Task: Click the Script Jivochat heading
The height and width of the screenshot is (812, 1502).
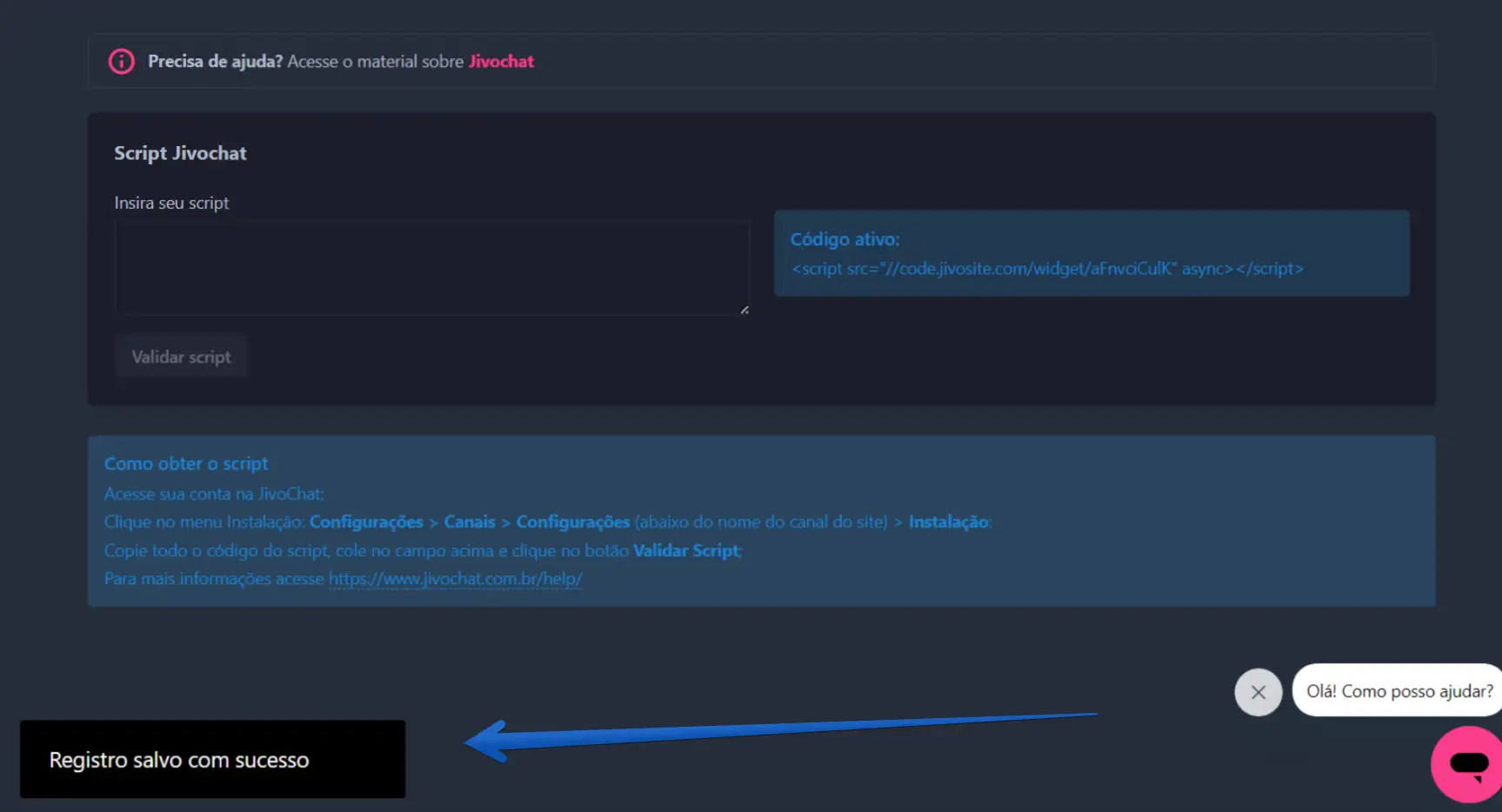Action: [180, 153]
